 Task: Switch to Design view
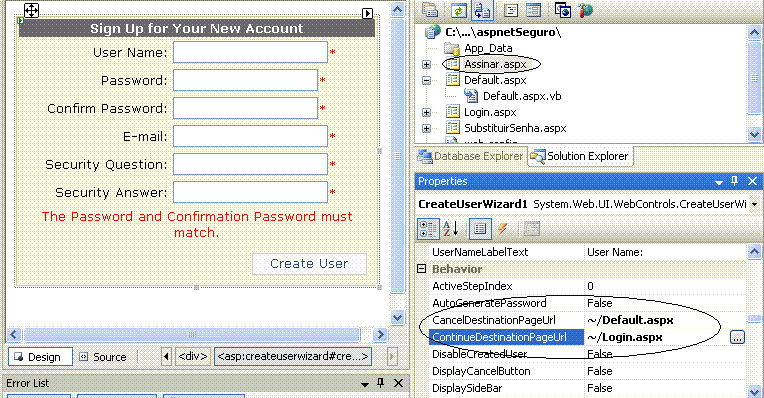coord(40,357)
